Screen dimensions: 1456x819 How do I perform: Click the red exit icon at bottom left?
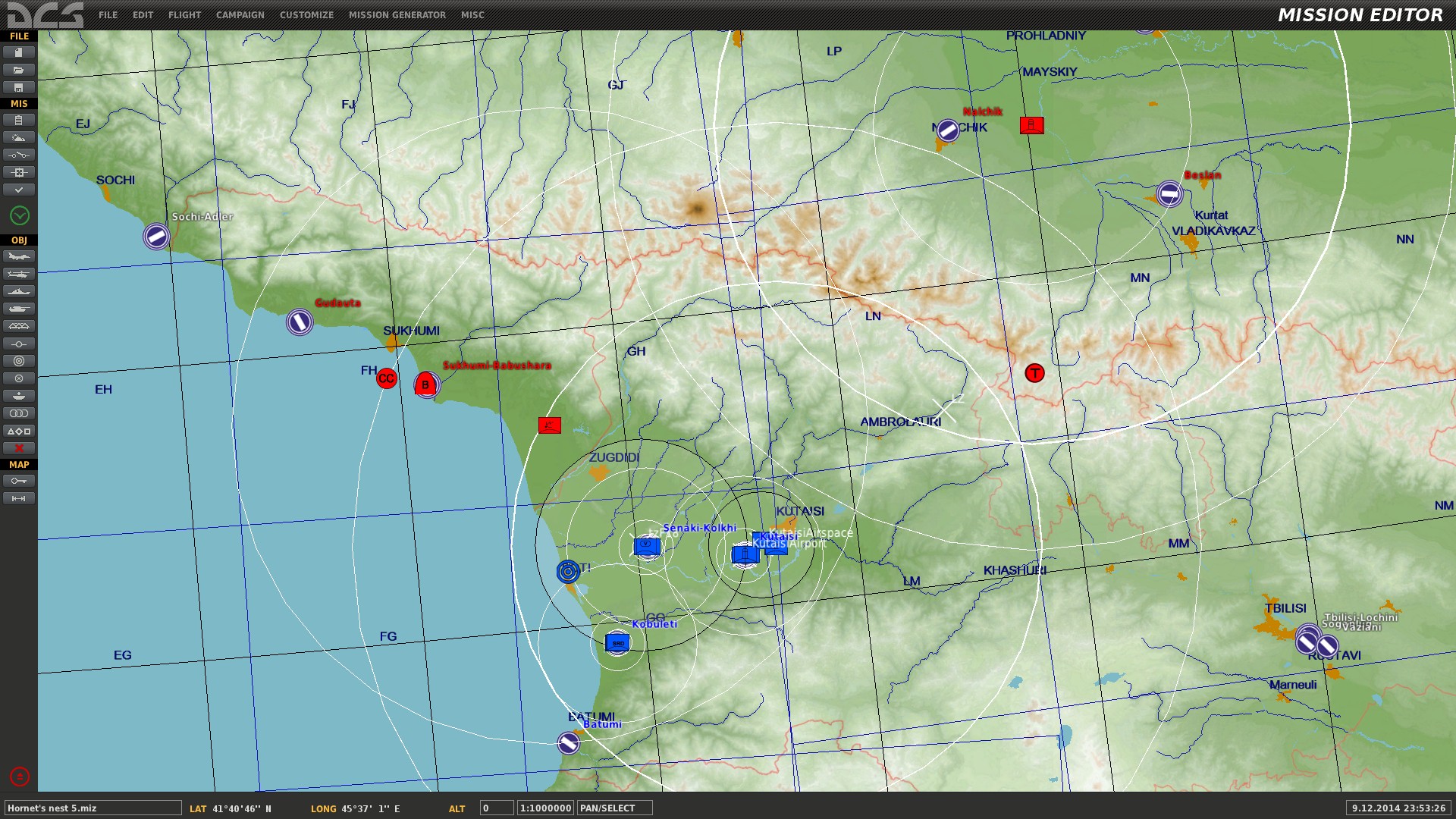[20, 777]
